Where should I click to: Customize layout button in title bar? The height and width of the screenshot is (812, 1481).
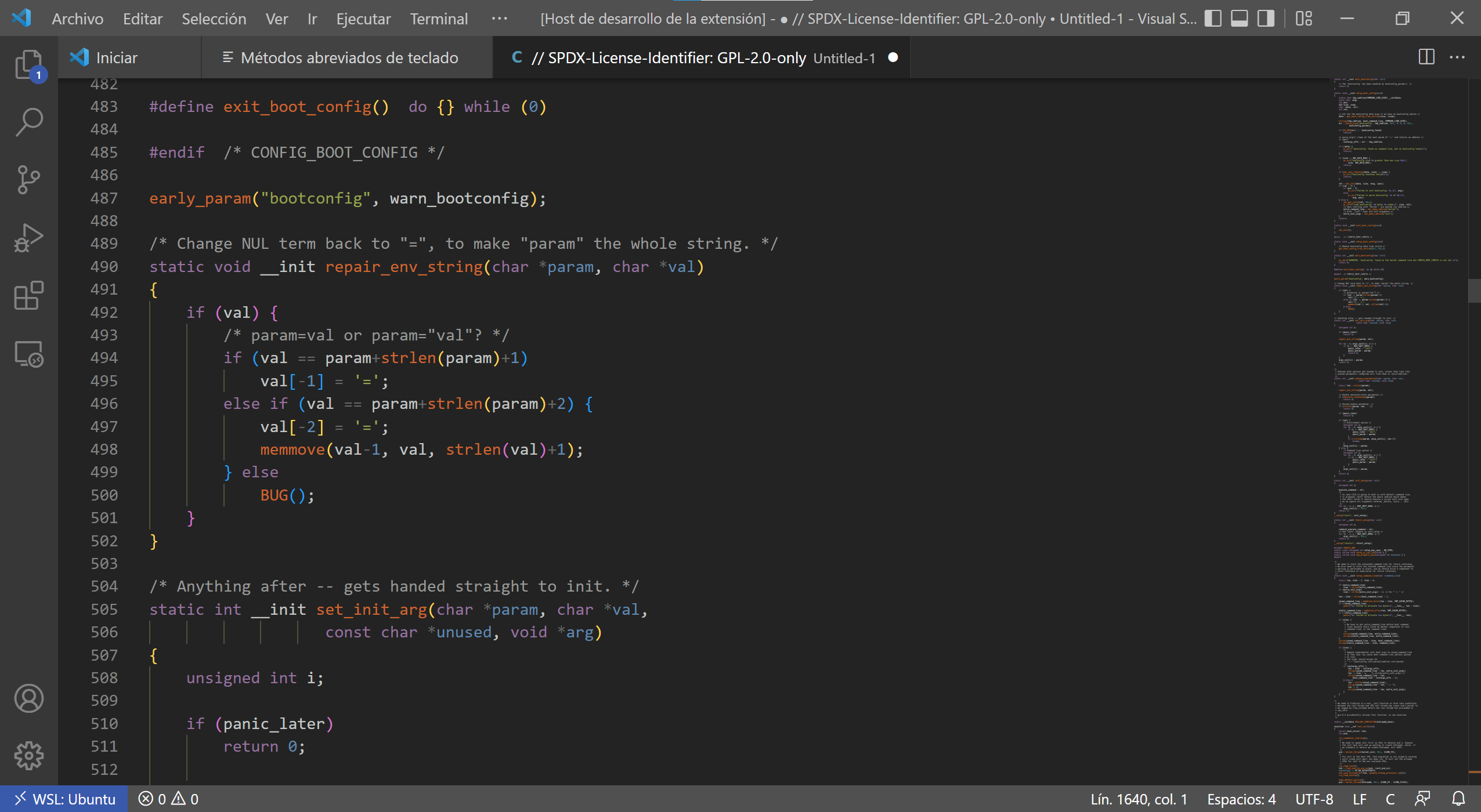point(1303,19)
